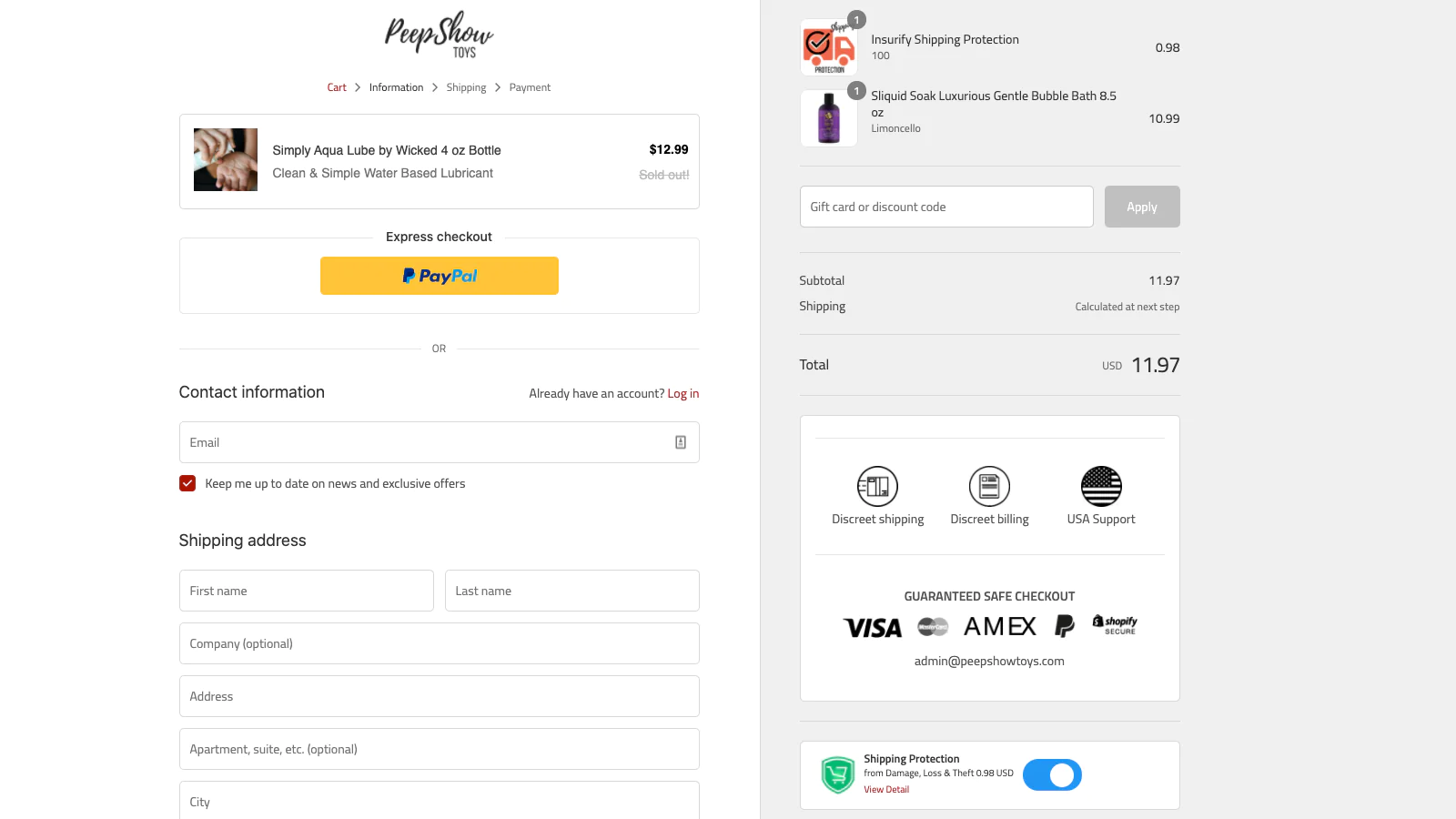The width and height of the screenshot is (1456, 819).
Task: Turn off the Shipping Protection toggle
Action: [x=1052, y=775]
